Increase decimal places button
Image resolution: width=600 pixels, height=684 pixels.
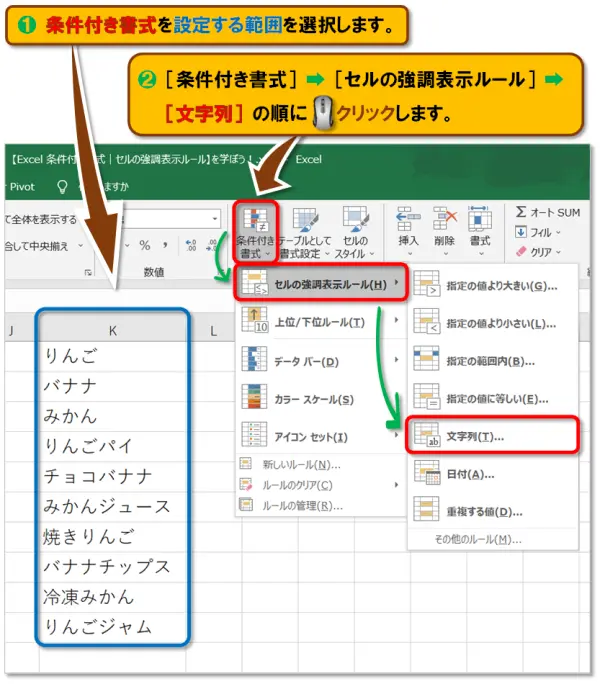pyautogui.click(x=191, y=245)
